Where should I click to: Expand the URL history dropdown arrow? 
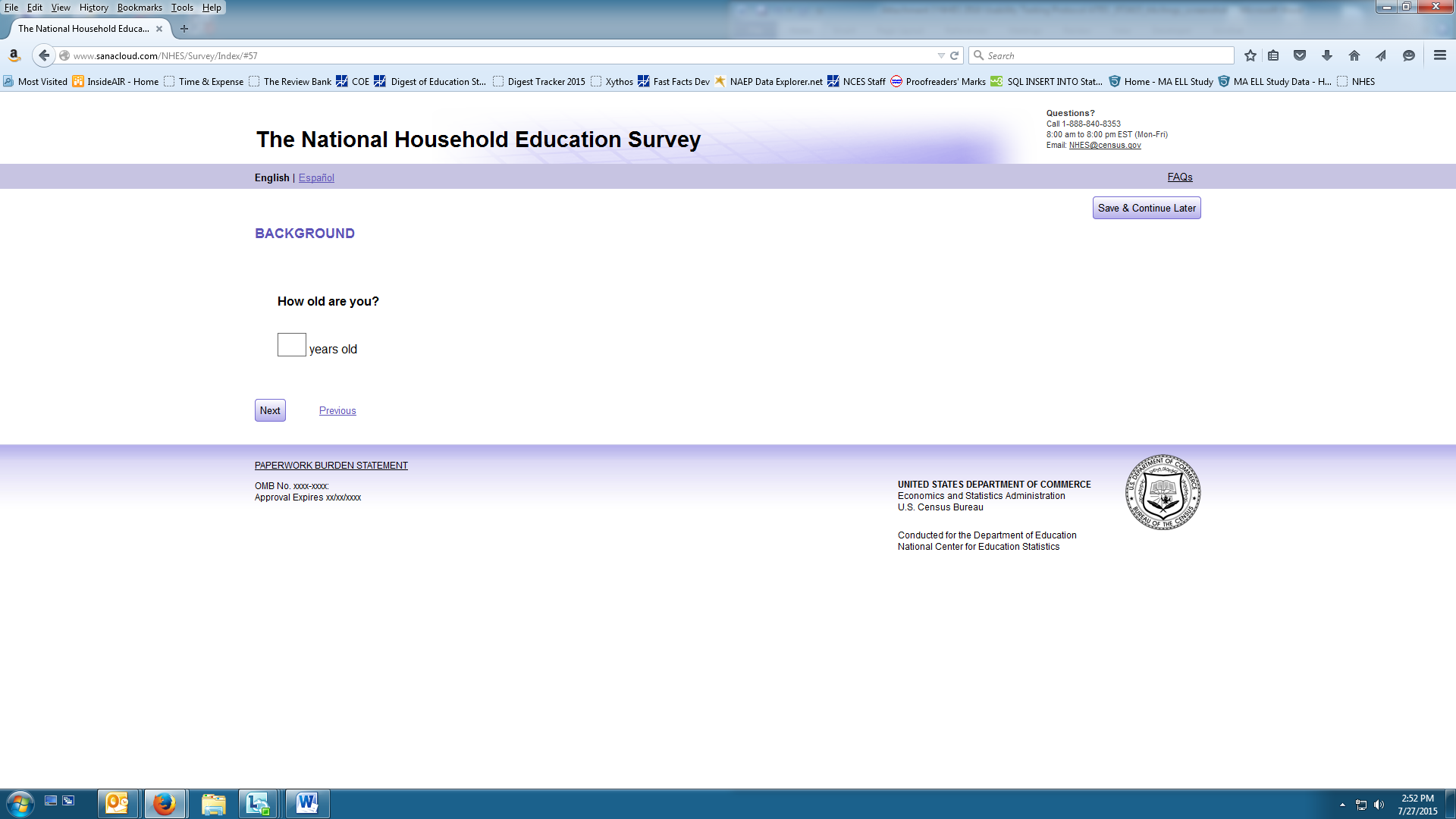coord(941,55)
